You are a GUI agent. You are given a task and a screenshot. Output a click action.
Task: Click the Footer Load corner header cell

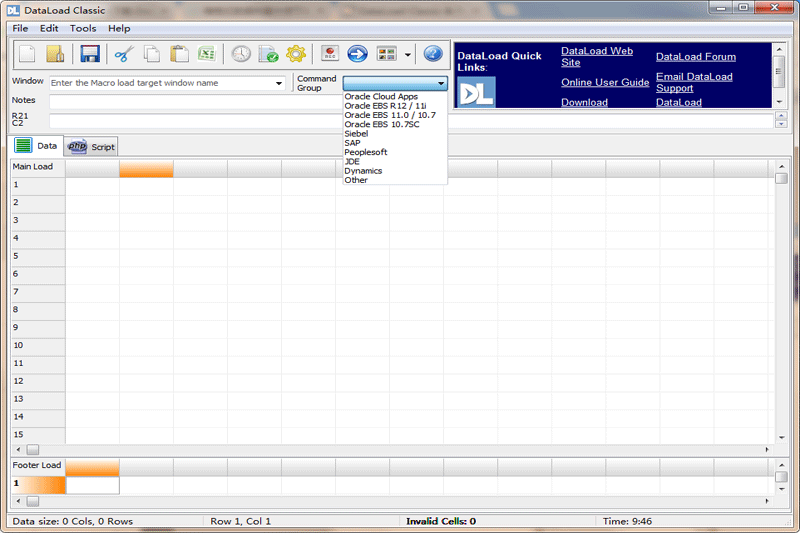point(38,466)
